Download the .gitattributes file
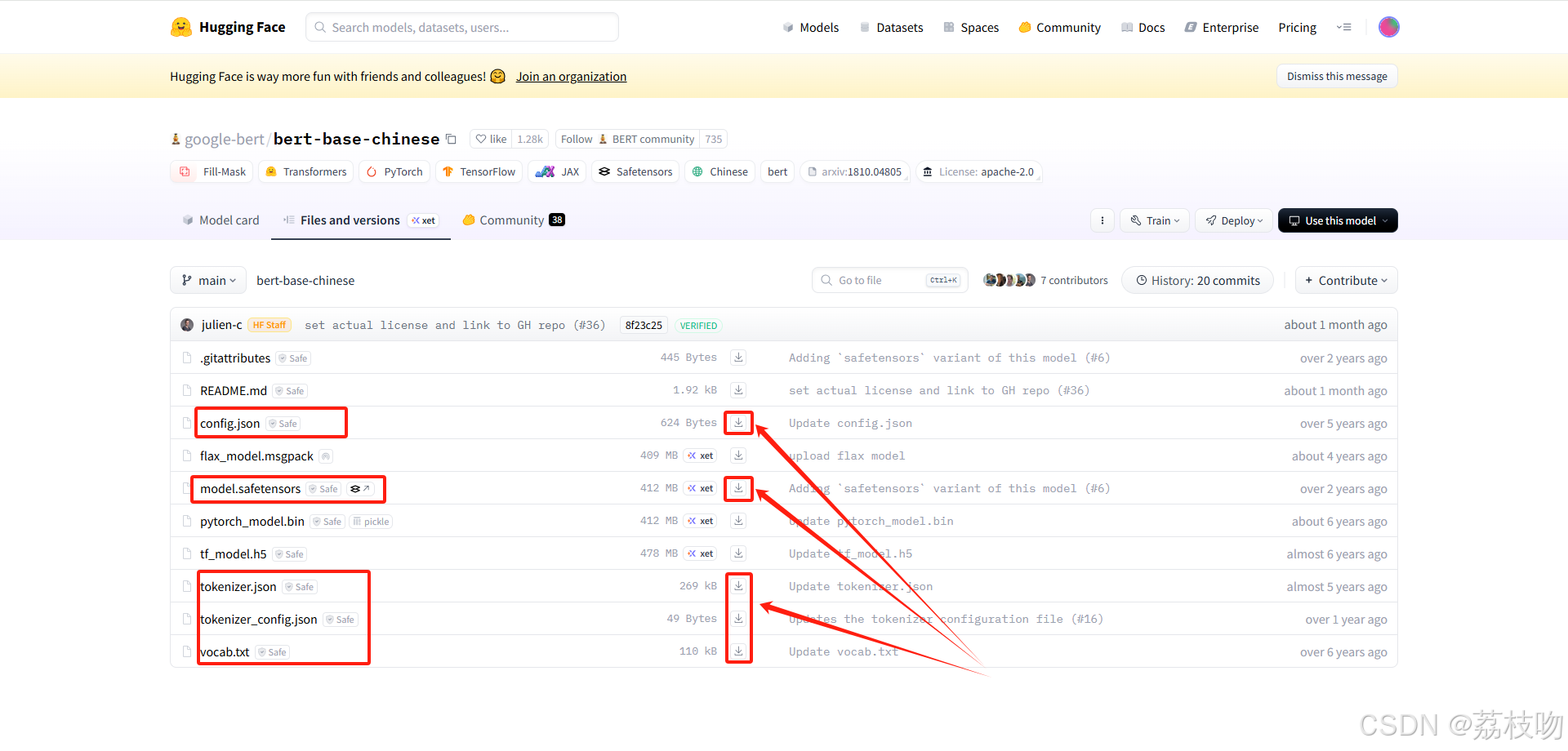This screenshot has width=1568, height=751. pyautogui.click(x=738, y=358)
